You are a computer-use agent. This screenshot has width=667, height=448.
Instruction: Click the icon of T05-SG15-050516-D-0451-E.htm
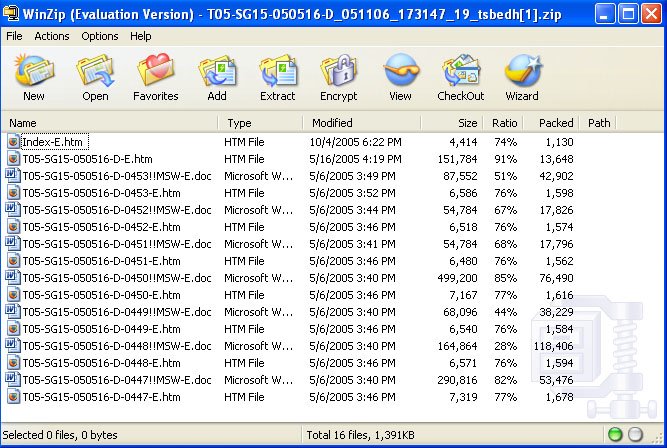click(x=13, y=261)
